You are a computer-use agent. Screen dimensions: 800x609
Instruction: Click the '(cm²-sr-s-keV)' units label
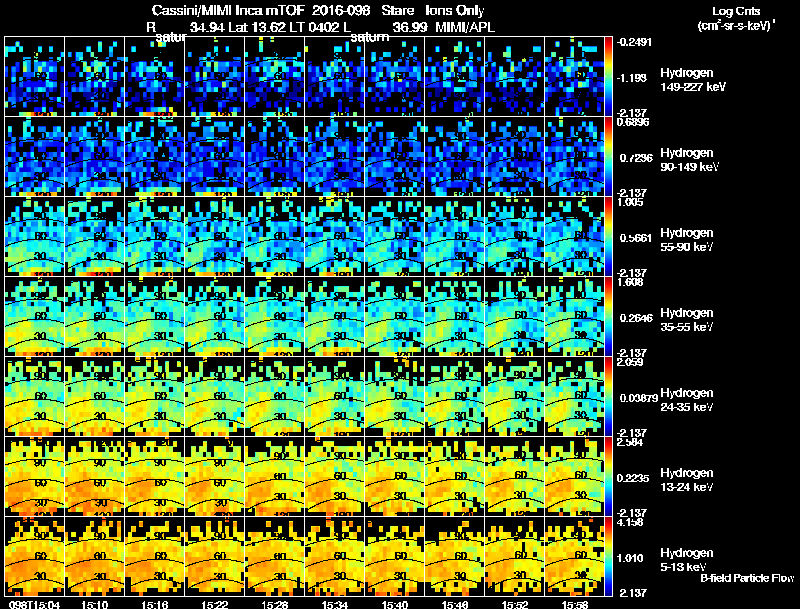pos(735,25)
